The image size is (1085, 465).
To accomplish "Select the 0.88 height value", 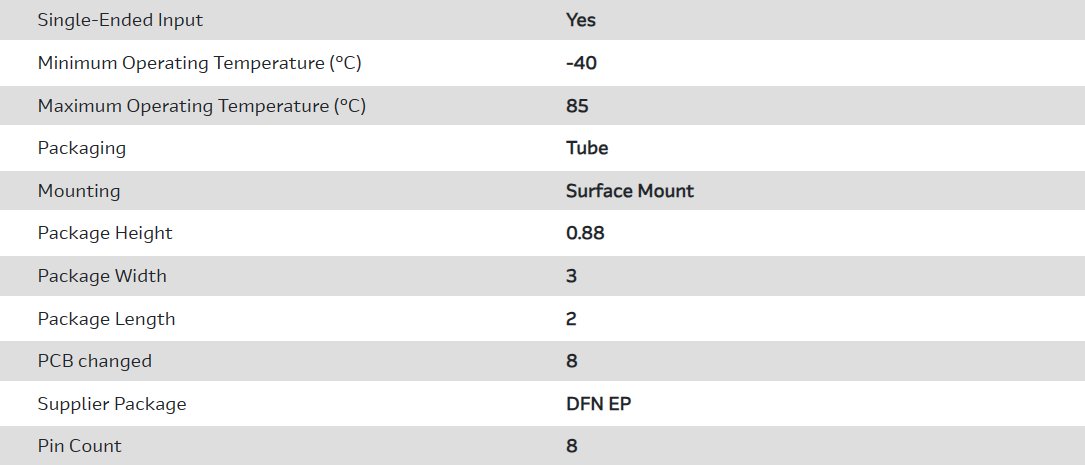I will (x=585, y=233).
